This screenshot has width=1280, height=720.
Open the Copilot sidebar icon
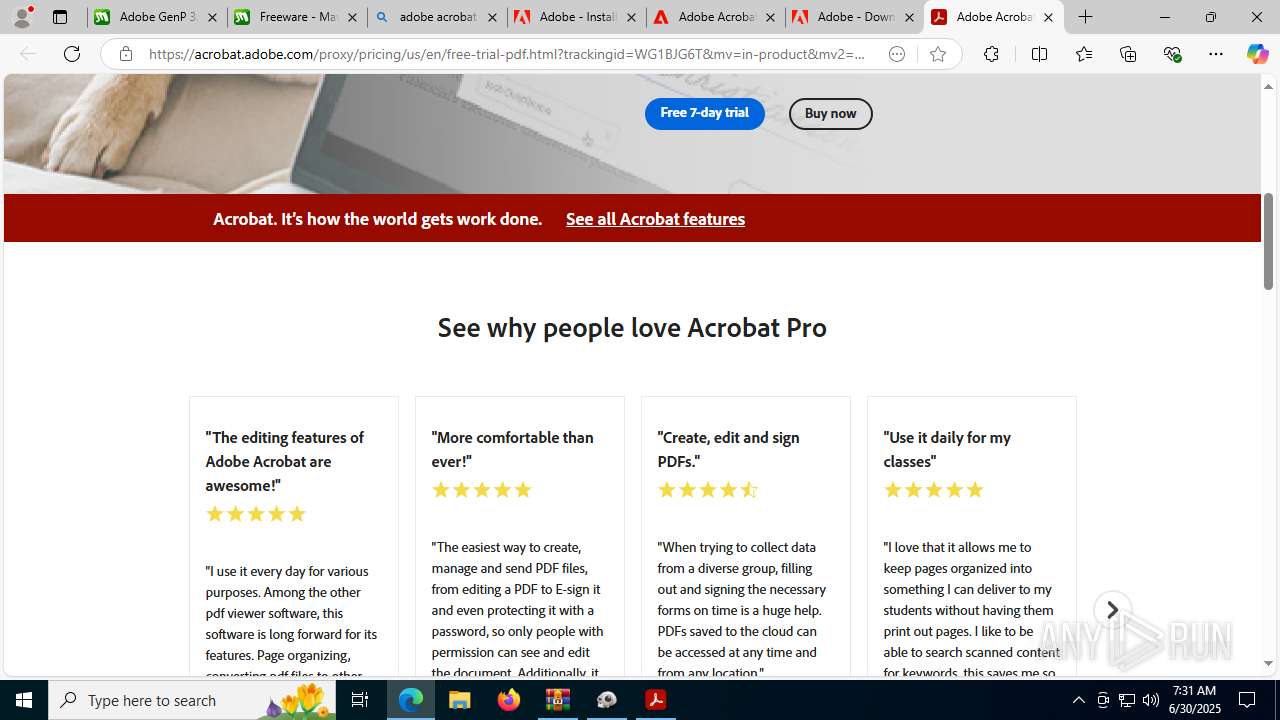click(1257, 54)
